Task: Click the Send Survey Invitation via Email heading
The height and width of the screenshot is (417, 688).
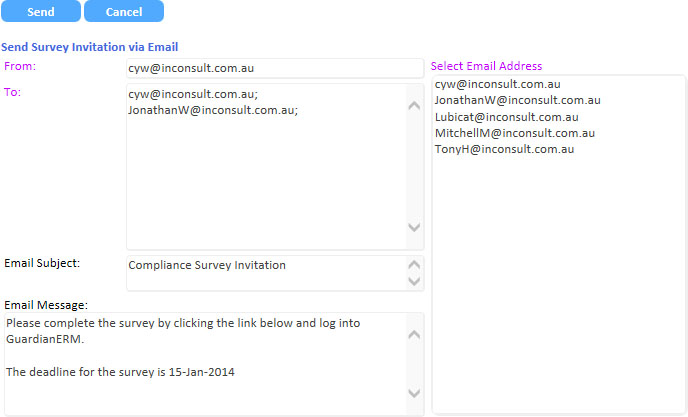Action: (x=90, y=47)
